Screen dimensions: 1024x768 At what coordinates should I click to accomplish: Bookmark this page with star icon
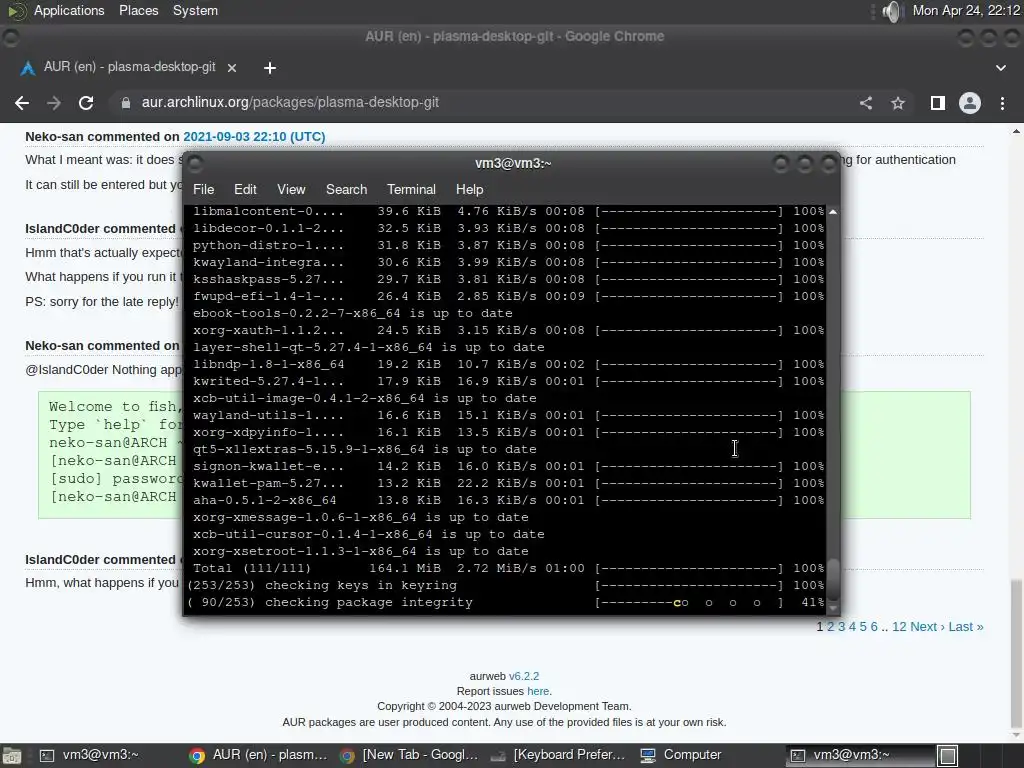(x=898, y=103)
